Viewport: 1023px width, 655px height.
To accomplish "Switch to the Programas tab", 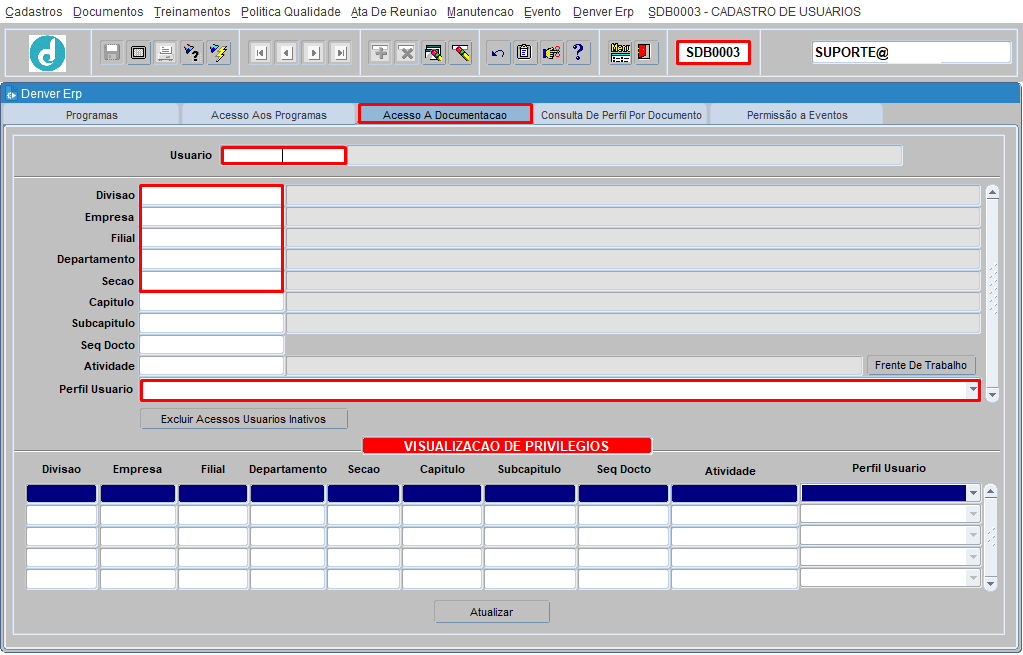I will tap(91, 115).
